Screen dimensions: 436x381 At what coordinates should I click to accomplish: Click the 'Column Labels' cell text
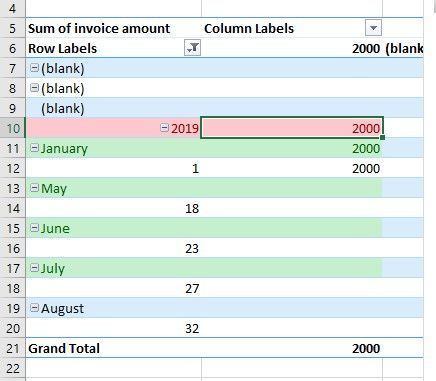249,28
